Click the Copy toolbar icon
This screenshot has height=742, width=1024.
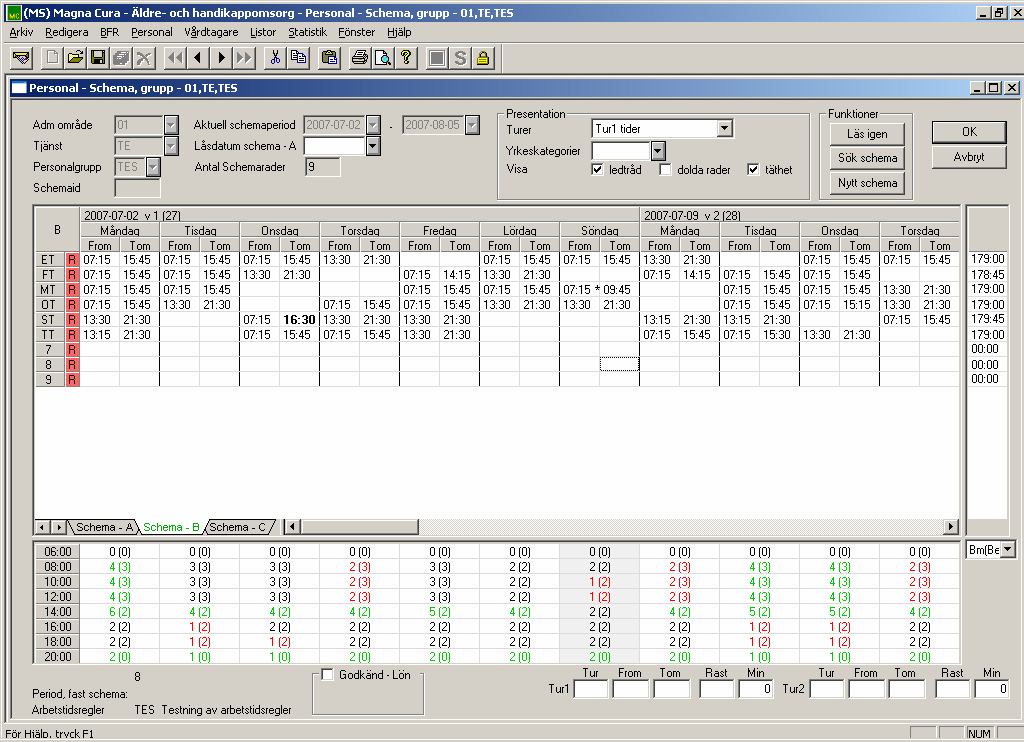click(x=298, y=58)
